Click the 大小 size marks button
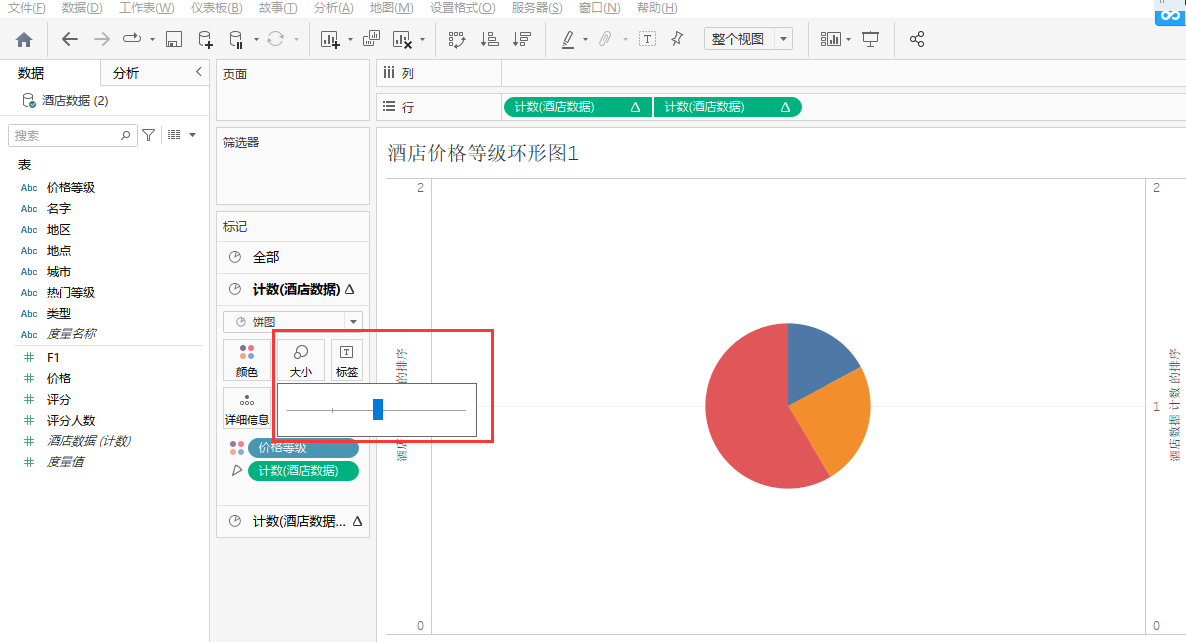Viewport: 1186px width, 642px height. 300,360
